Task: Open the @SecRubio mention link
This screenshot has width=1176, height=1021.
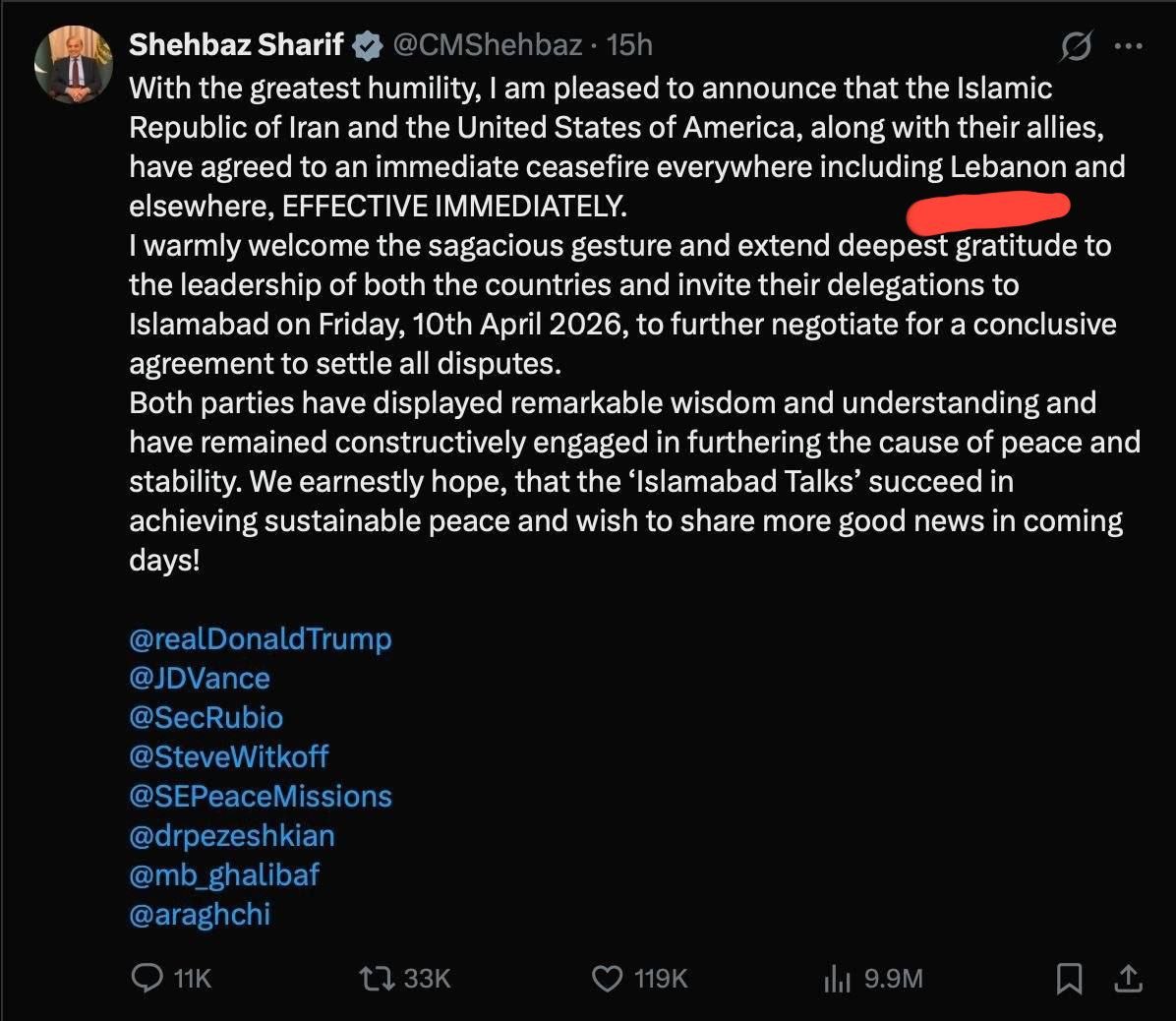Action: point(206,718)
